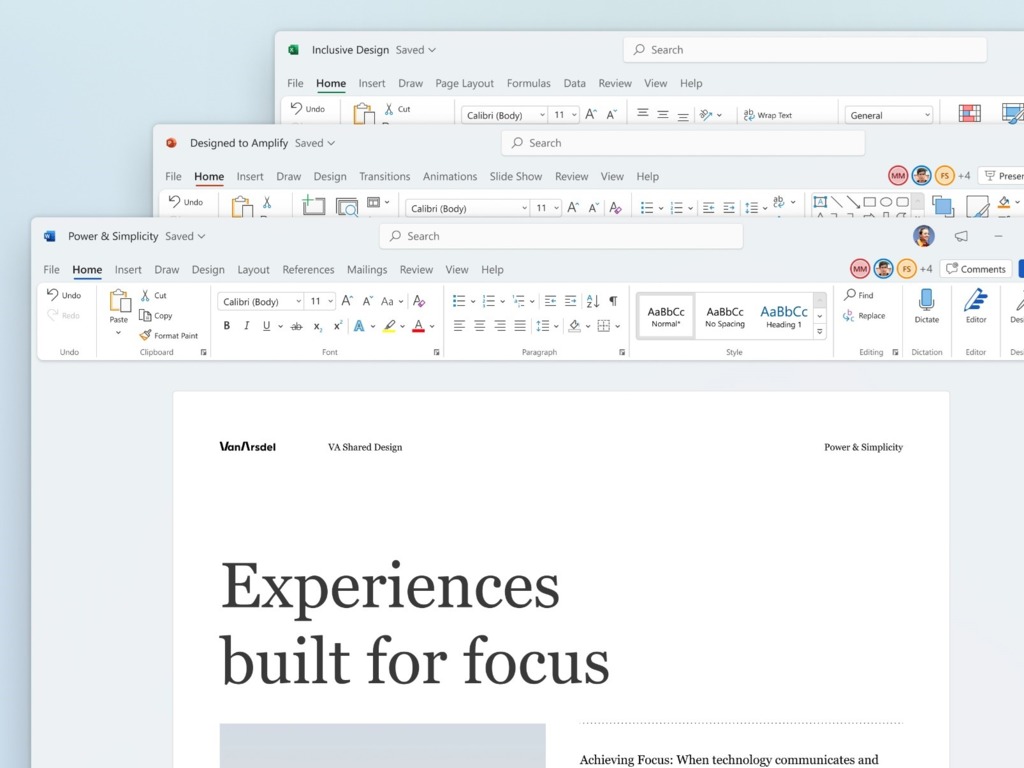Align text left in Word
The image size is (1024, 768).
[x=459, y=325]
